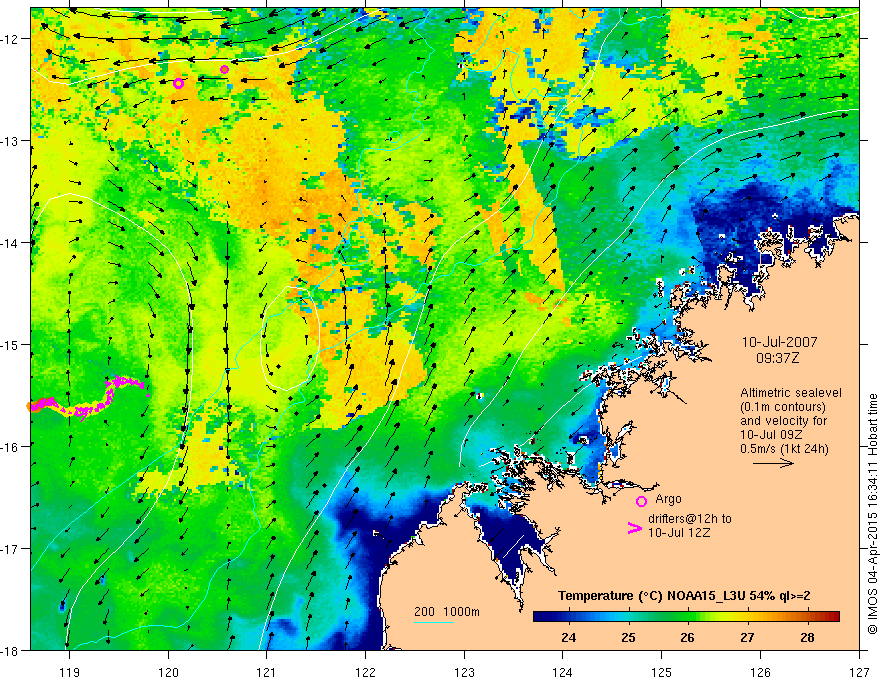Screen dimensions: 880x680
Task: Click the longitude axis label 122
Action: (365, 672)
